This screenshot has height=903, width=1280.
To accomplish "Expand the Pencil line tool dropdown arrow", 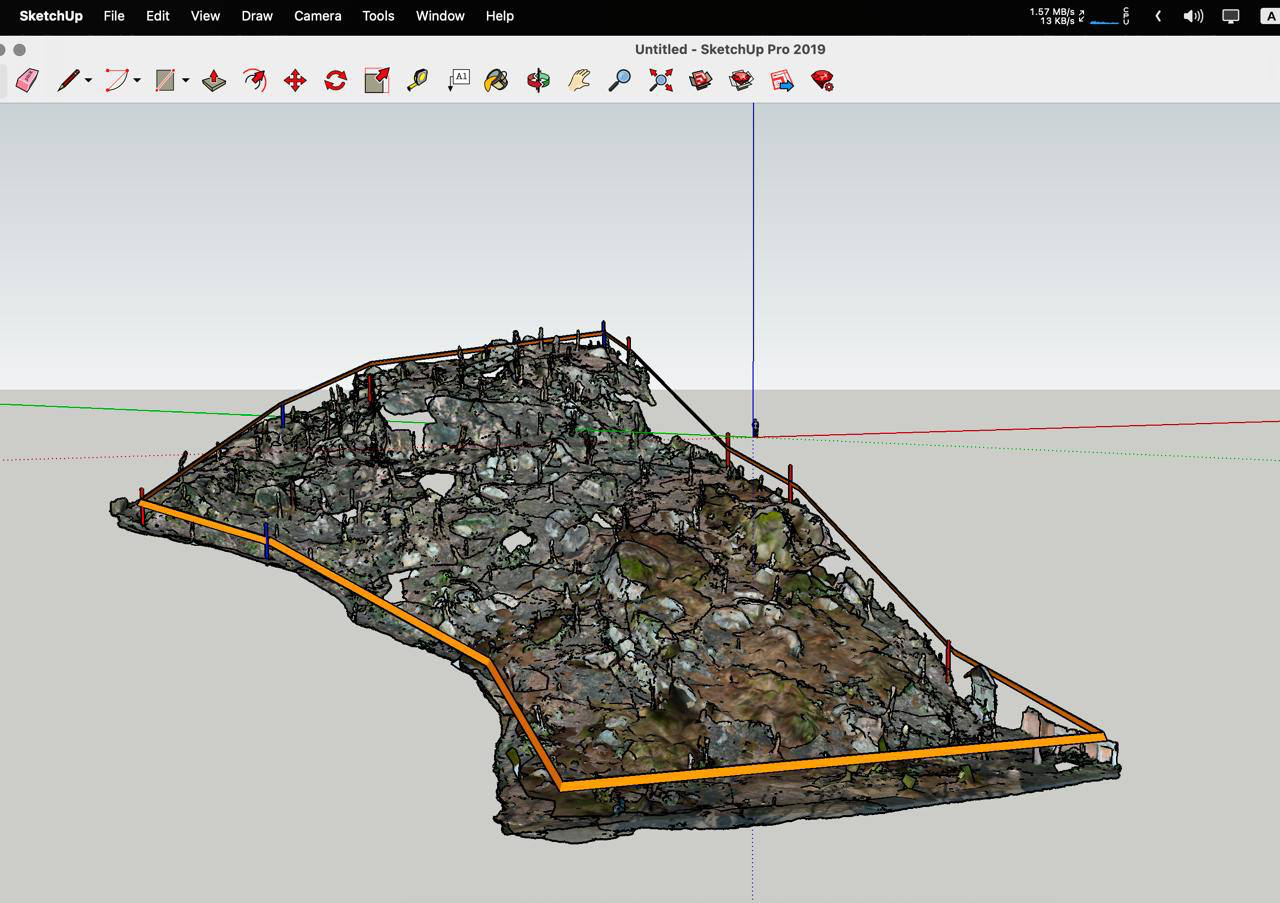I will click(89, 81).
